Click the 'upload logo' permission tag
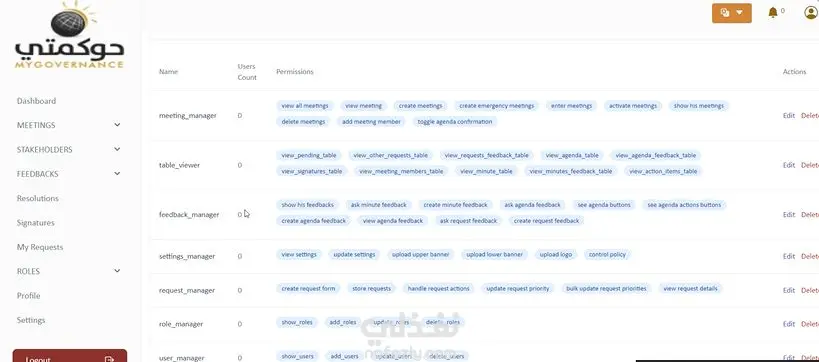The height and width of the screenshot is (362, 819). (556, 255)
